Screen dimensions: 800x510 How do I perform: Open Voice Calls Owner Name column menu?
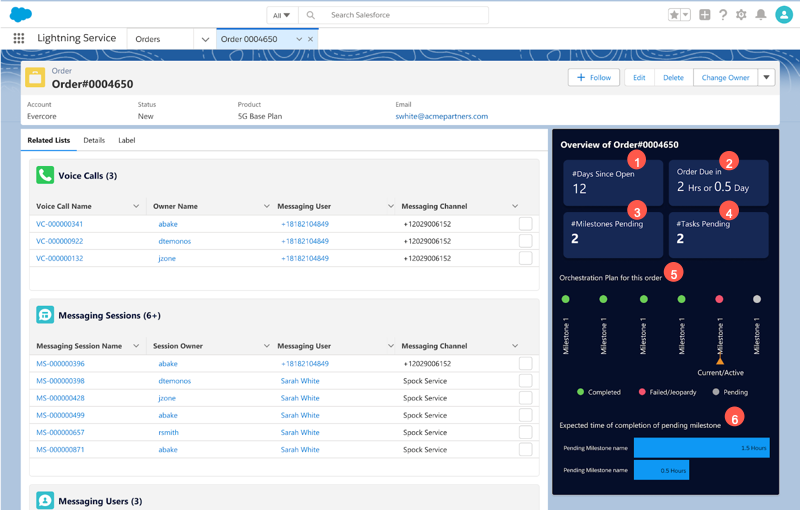point(266,206)
